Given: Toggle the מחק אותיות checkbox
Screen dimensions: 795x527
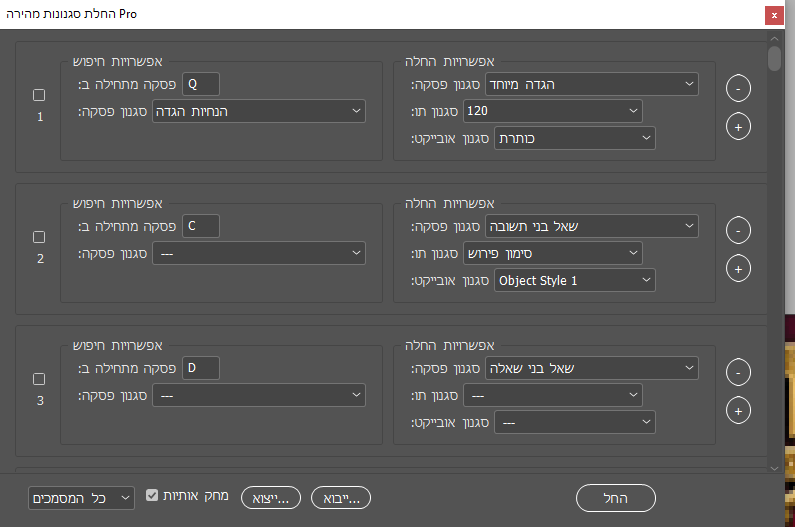Looking at the screenshot, I should click(152, 495).
